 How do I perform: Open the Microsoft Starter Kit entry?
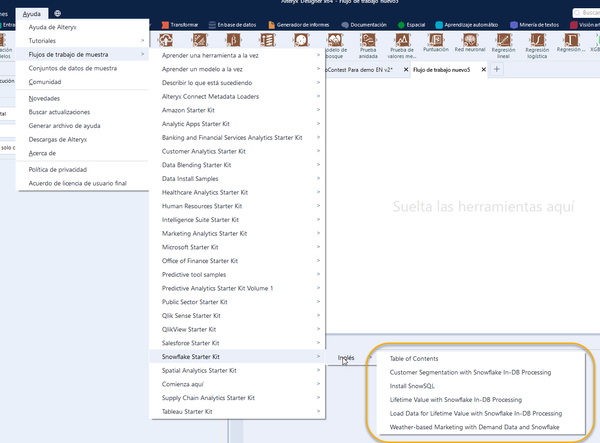[x=237, y=247]
